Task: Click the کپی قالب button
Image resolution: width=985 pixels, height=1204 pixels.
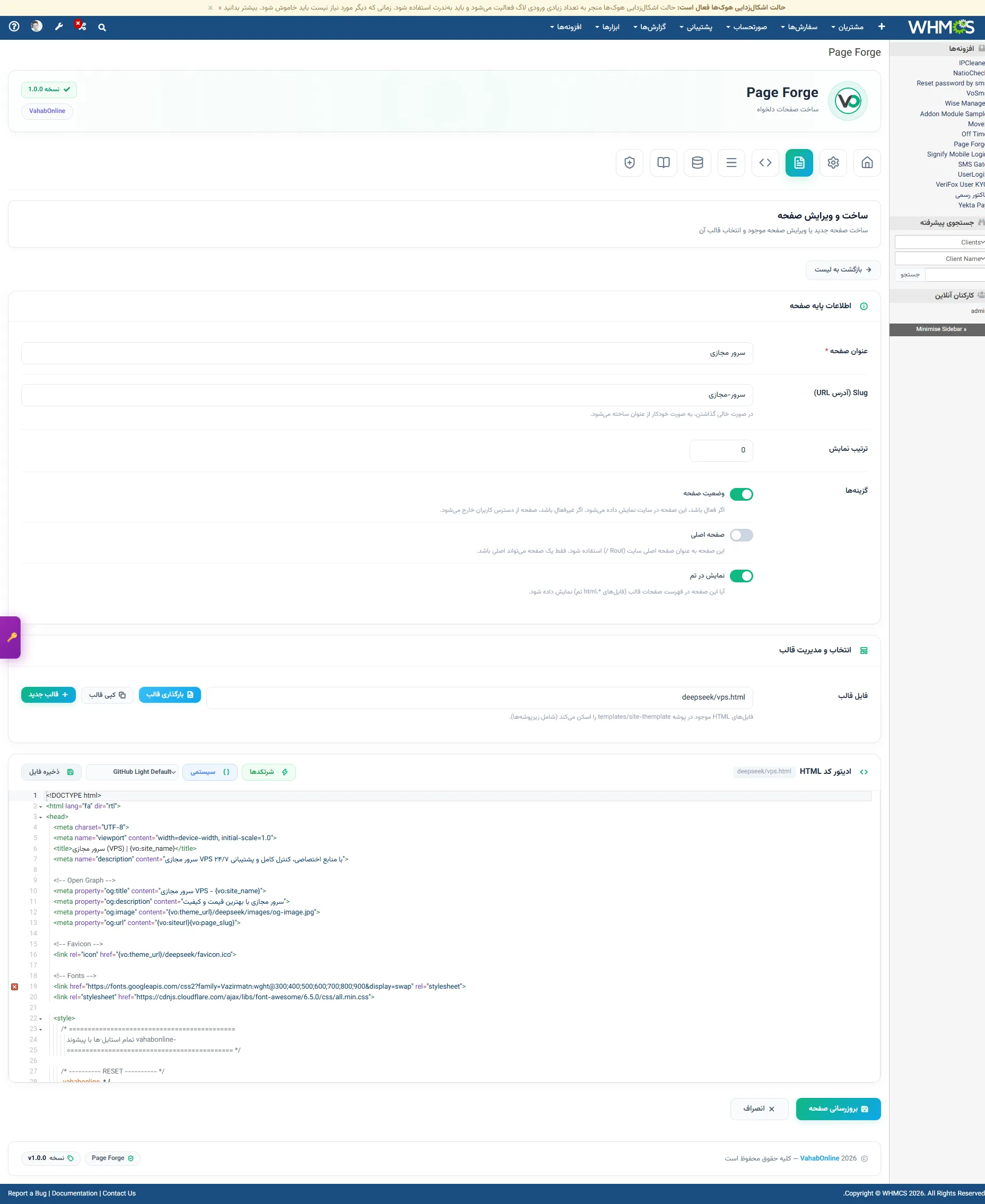Action: [107, 695]
